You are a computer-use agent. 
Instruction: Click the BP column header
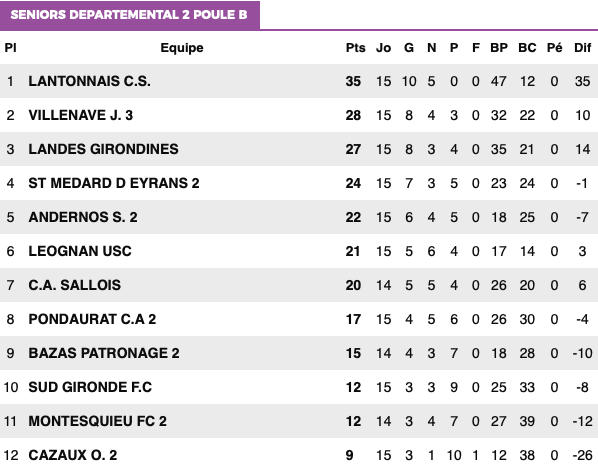pos(499,48)
